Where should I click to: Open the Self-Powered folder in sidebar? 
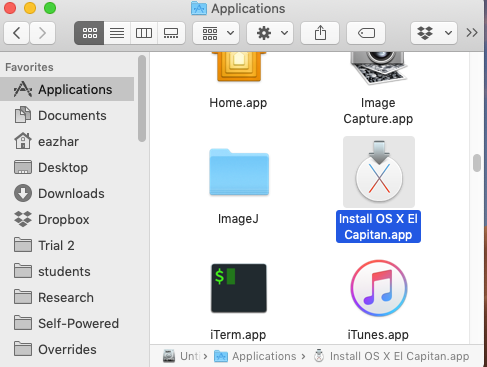(67, 323)
